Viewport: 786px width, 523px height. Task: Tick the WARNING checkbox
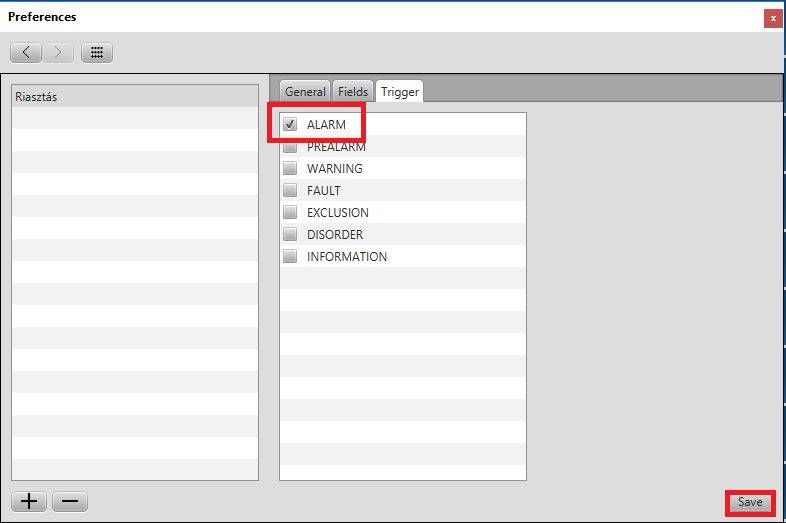coord(290,169)
